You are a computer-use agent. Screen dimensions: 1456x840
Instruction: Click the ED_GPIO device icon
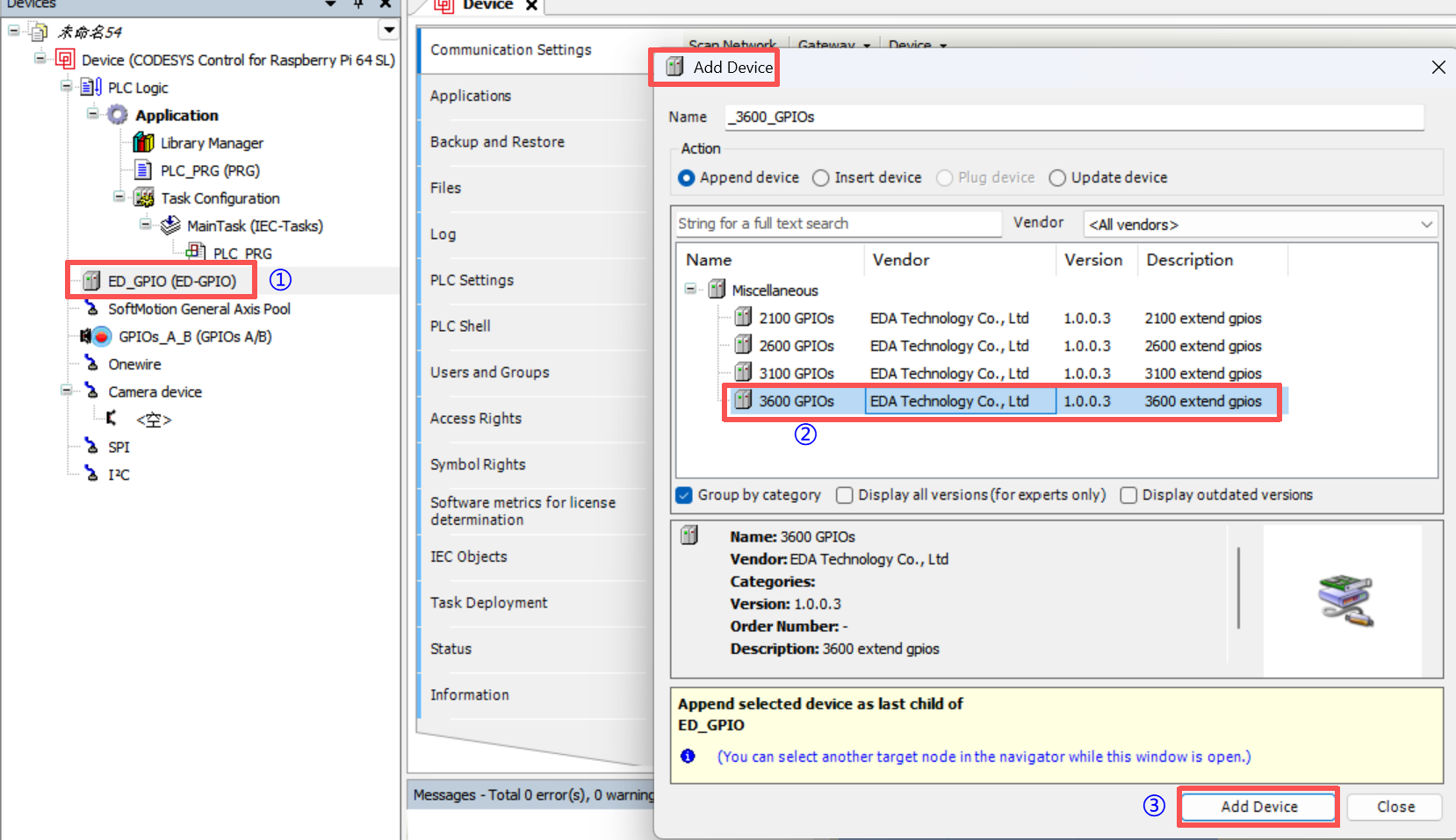(x=91, y=281)
